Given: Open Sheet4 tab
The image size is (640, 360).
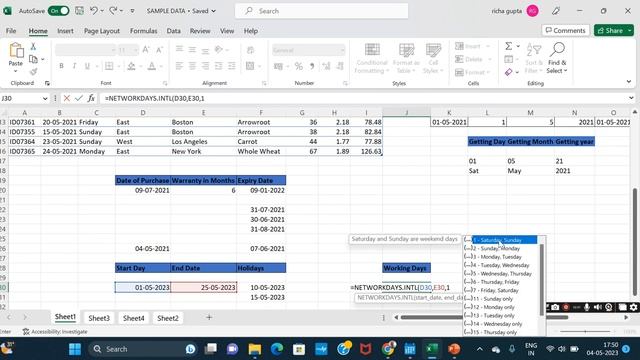Looking at the screenshot, I should pos(133,318).
